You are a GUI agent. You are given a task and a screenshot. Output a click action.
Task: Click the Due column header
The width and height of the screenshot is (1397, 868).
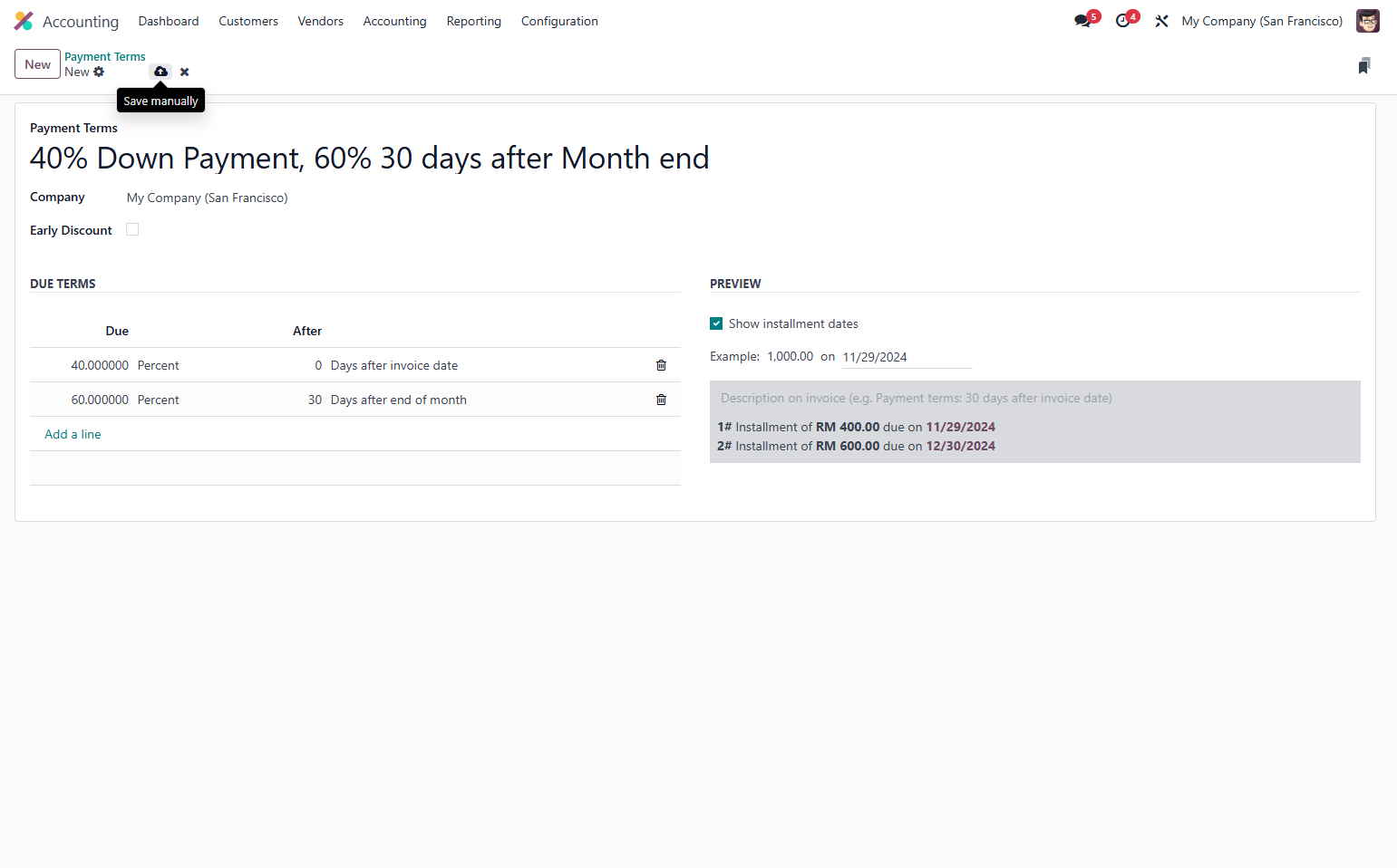[117, 331]
